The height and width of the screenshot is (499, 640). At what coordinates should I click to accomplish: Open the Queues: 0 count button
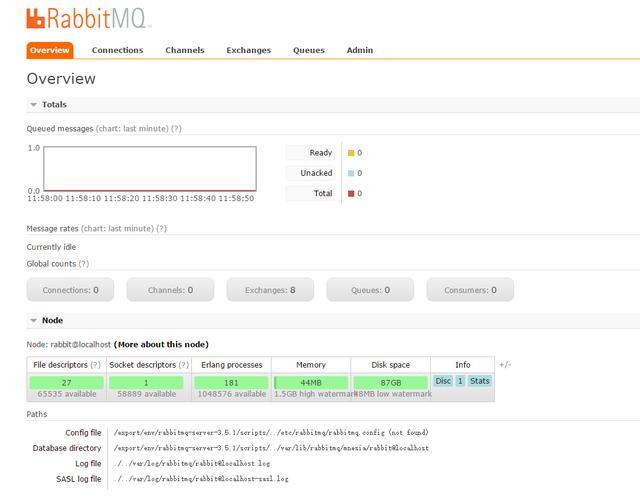[370, 290]
